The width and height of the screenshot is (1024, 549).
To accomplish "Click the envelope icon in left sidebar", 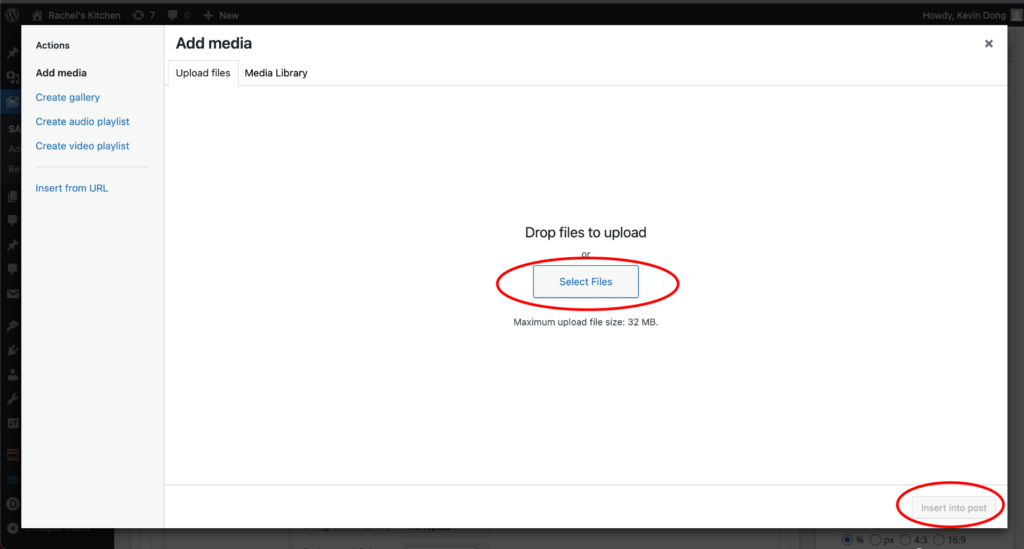I will pyautogui.click(x=12, y=294).
